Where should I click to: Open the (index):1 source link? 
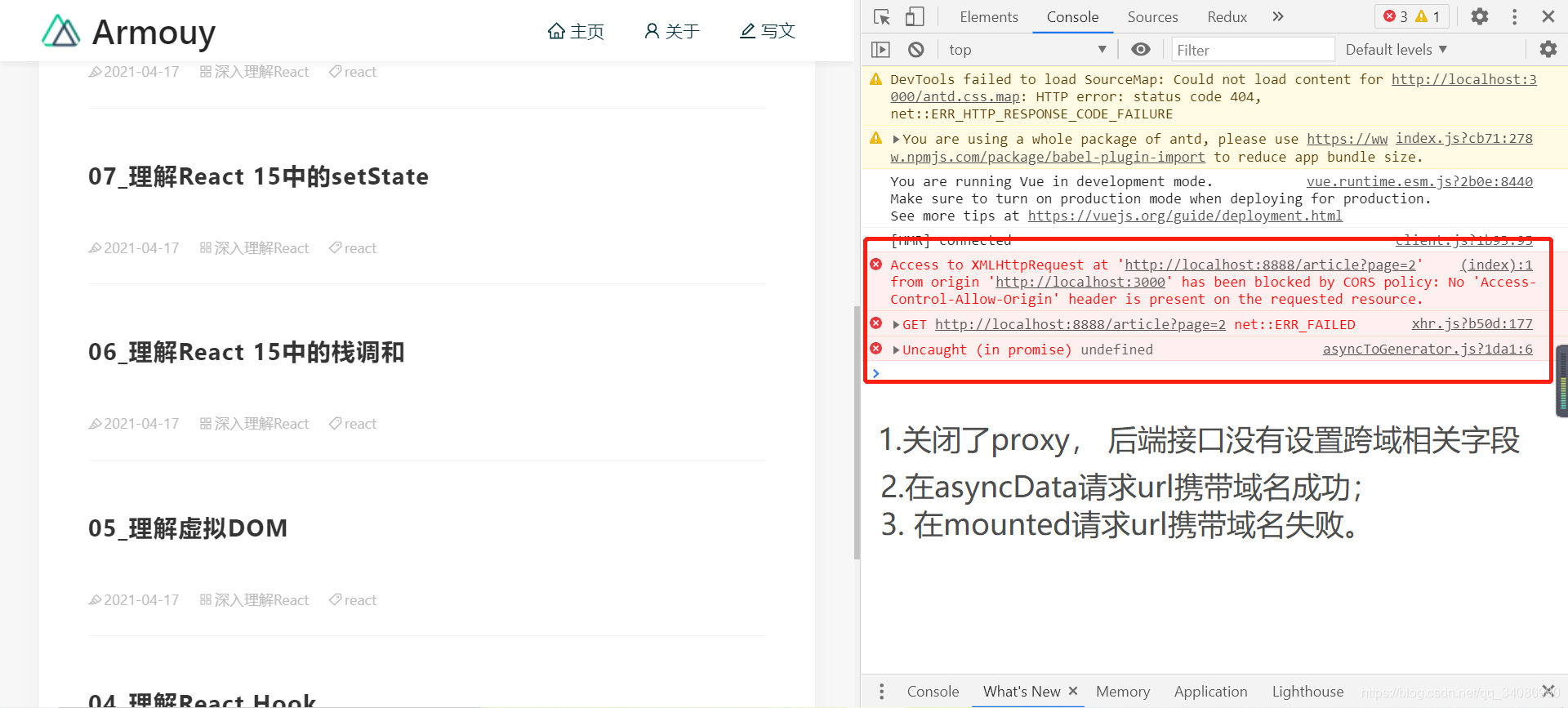coord(1496,265)
